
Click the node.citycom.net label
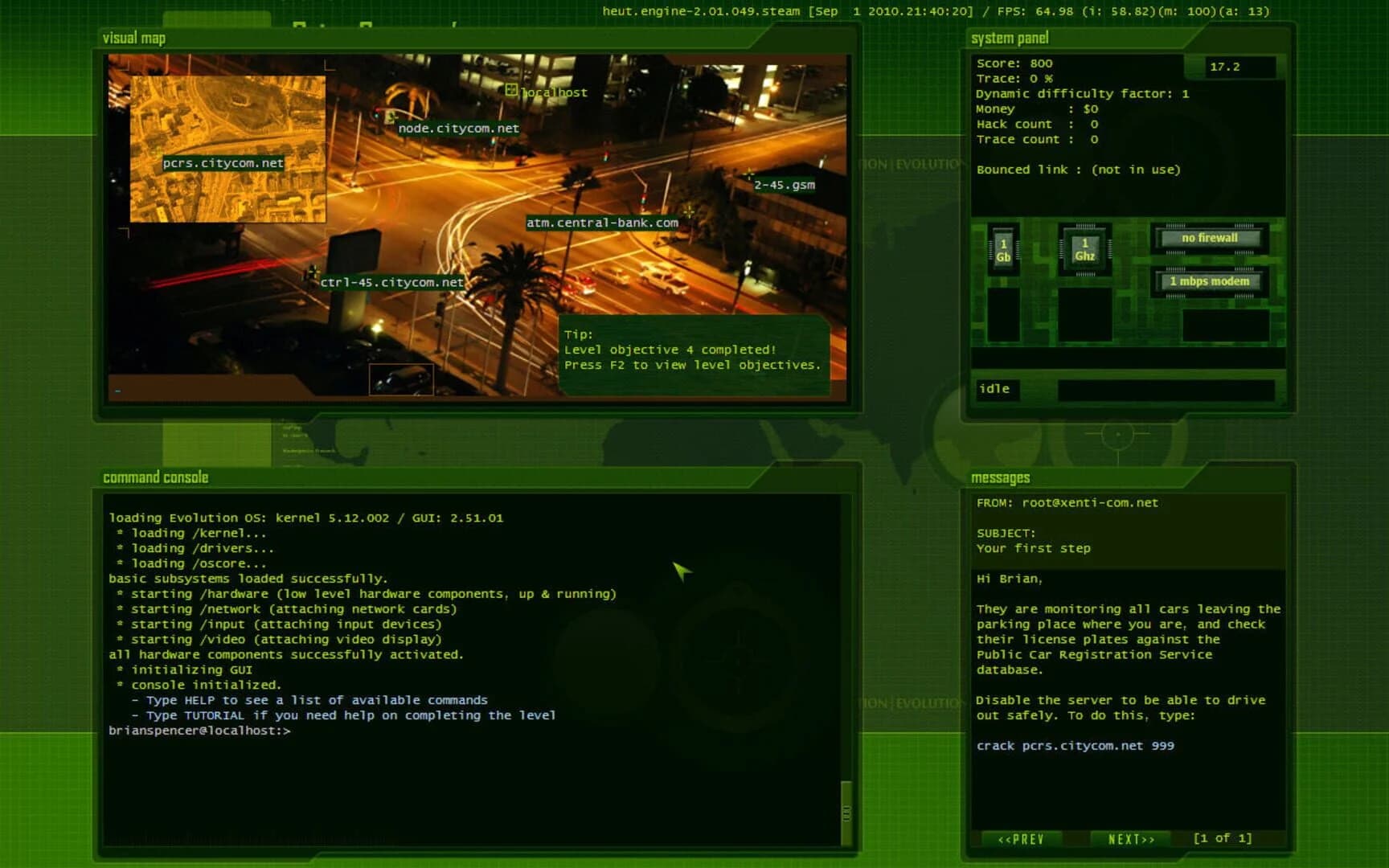[458, 128]
